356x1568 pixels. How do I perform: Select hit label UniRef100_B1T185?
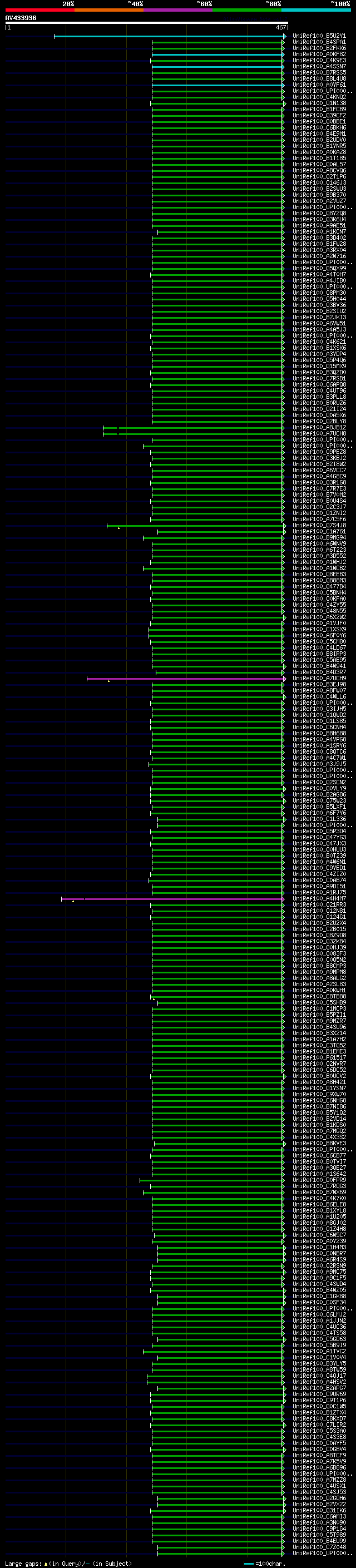319,159
